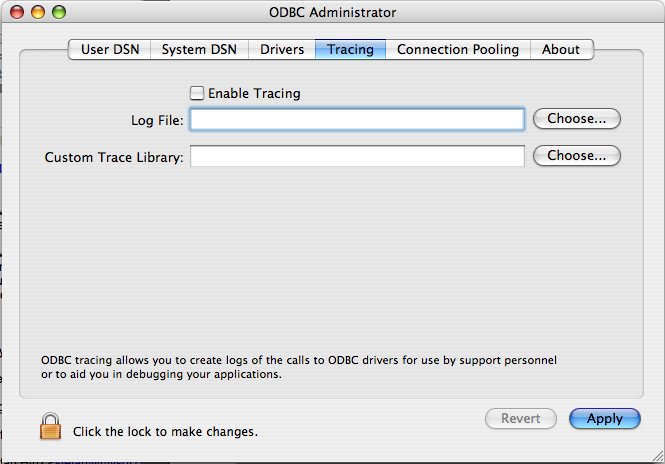Click the ODBC Administrator window title
Viewport: 665px width, 464px height.
[x=332, y=13]
